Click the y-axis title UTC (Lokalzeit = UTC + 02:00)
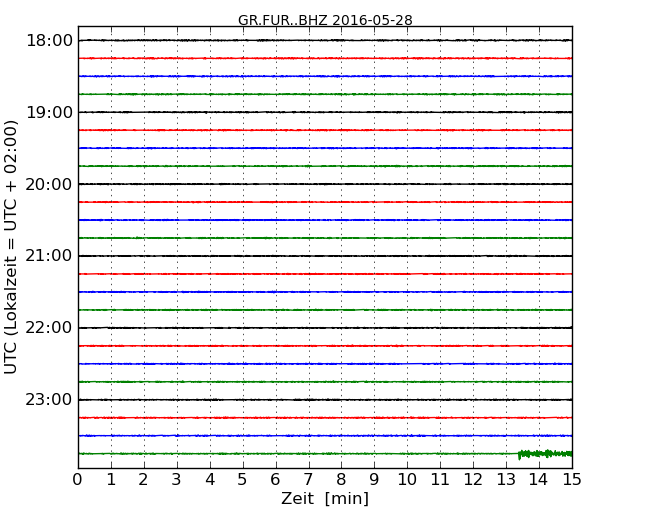 (11, 247)
